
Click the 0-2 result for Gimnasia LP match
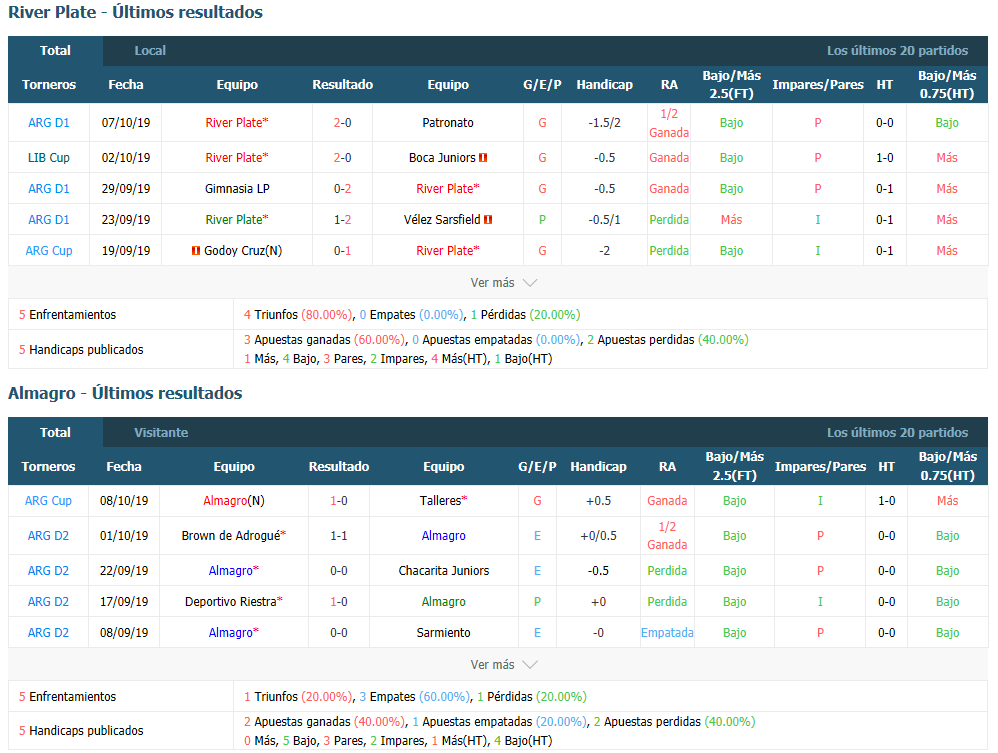pos(342,189)
